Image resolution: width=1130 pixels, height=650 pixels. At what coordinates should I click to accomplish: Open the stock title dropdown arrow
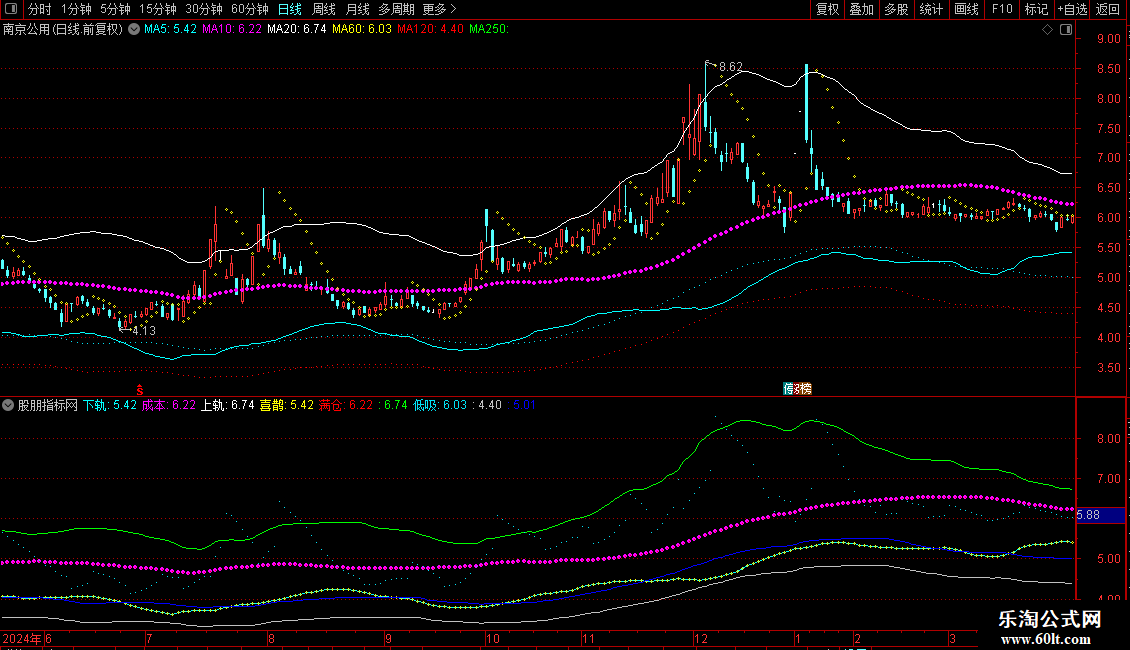point(134,29)
